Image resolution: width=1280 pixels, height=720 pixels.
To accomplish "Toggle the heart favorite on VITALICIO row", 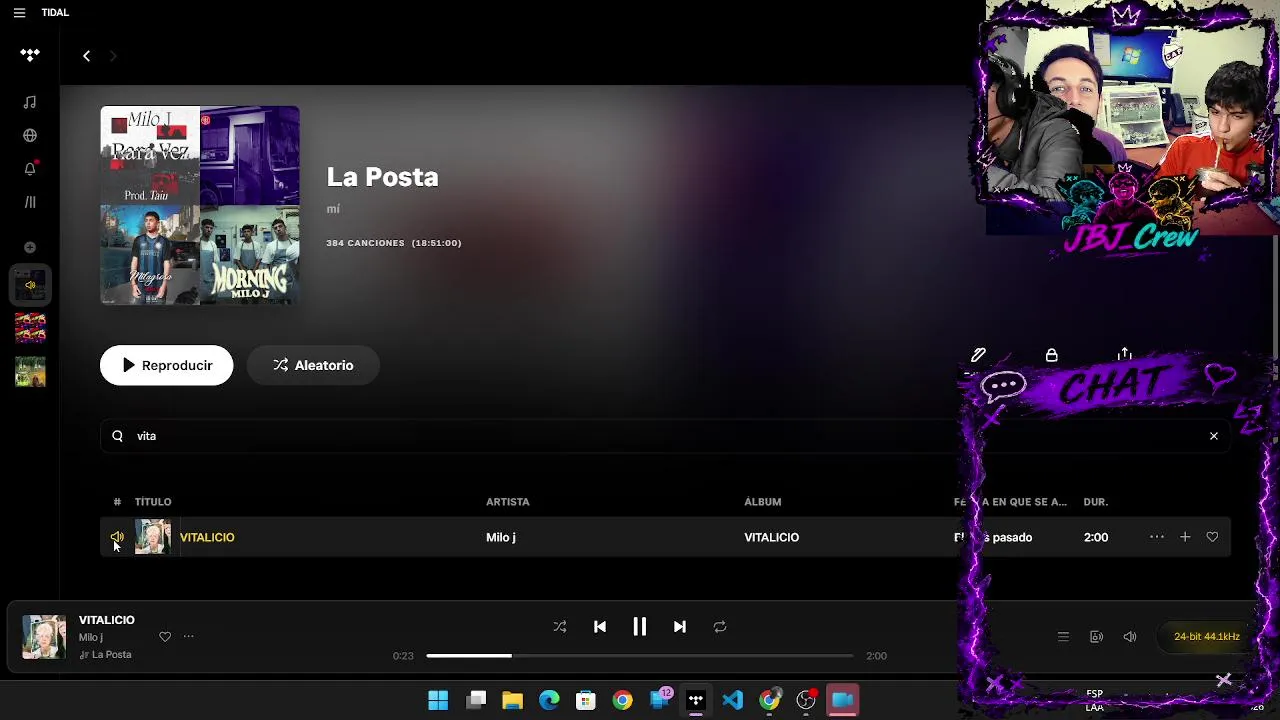I will (1212, 537).
